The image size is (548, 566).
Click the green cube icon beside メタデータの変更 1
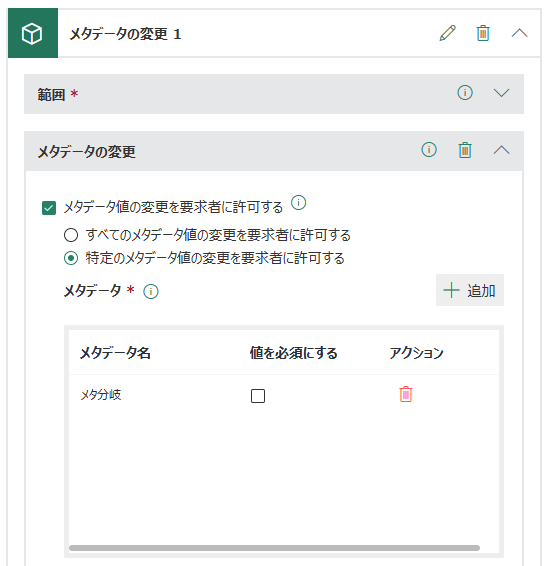click(x=32, y=33)
